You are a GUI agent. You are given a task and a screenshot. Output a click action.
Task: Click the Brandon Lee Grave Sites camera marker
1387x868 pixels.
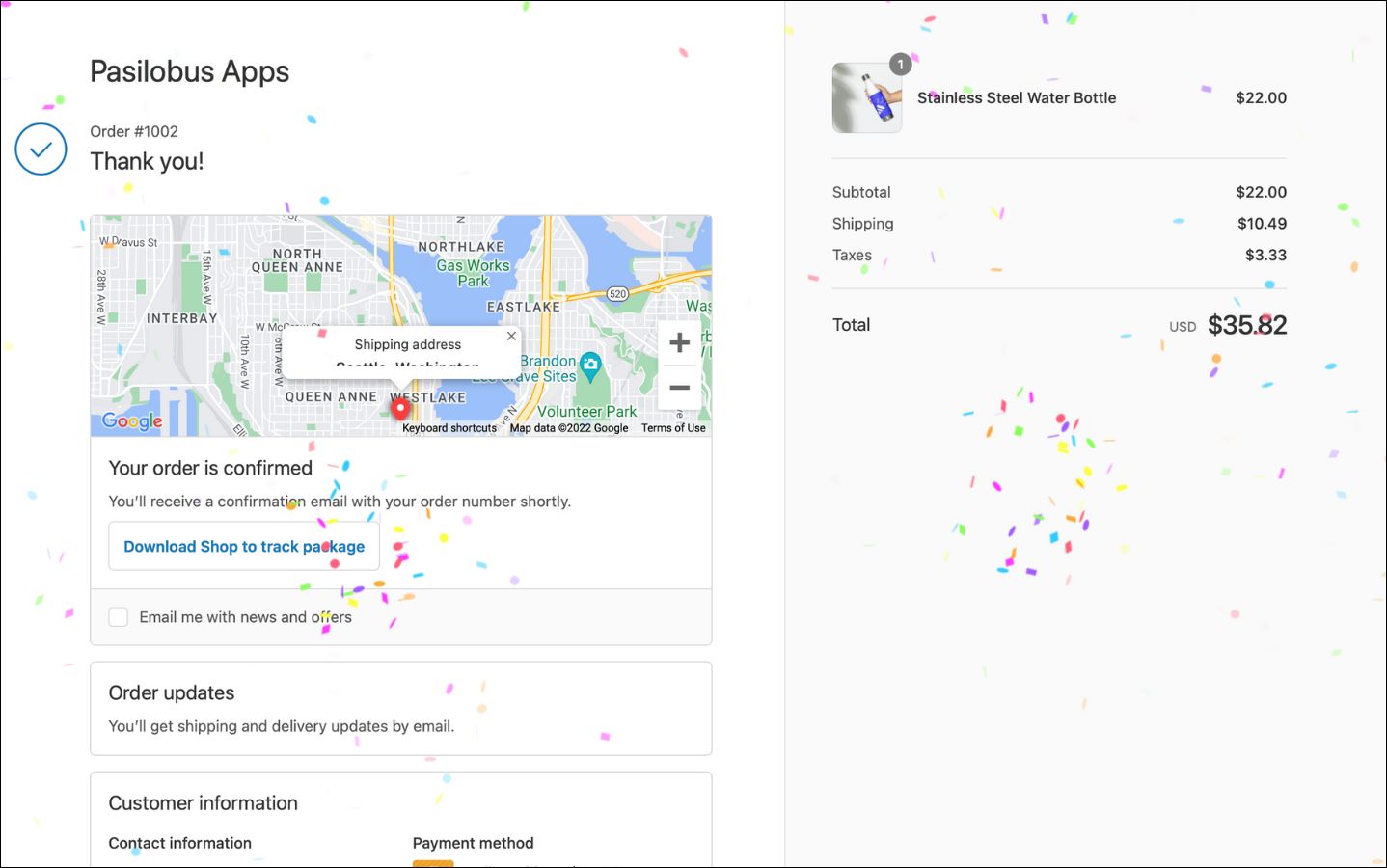tap(590, 365)
